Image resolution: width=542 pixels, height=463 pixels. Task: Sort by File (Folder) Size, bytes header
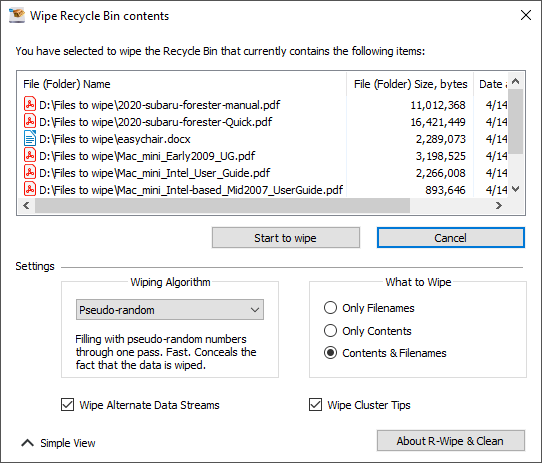click(x=410, y=84)
